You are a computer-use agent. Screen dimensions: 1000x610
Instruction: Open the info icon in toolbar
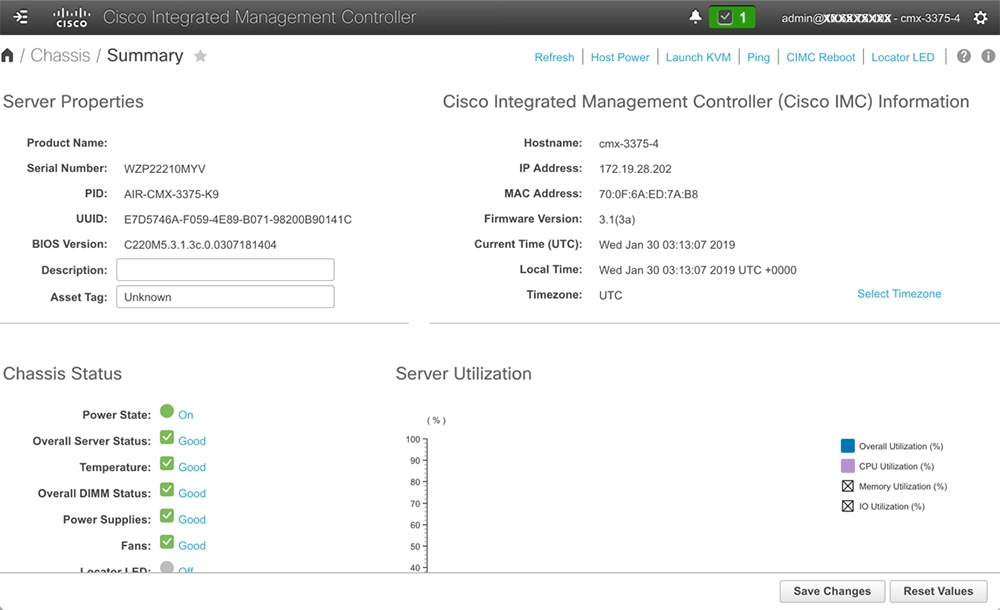point(988,56)
